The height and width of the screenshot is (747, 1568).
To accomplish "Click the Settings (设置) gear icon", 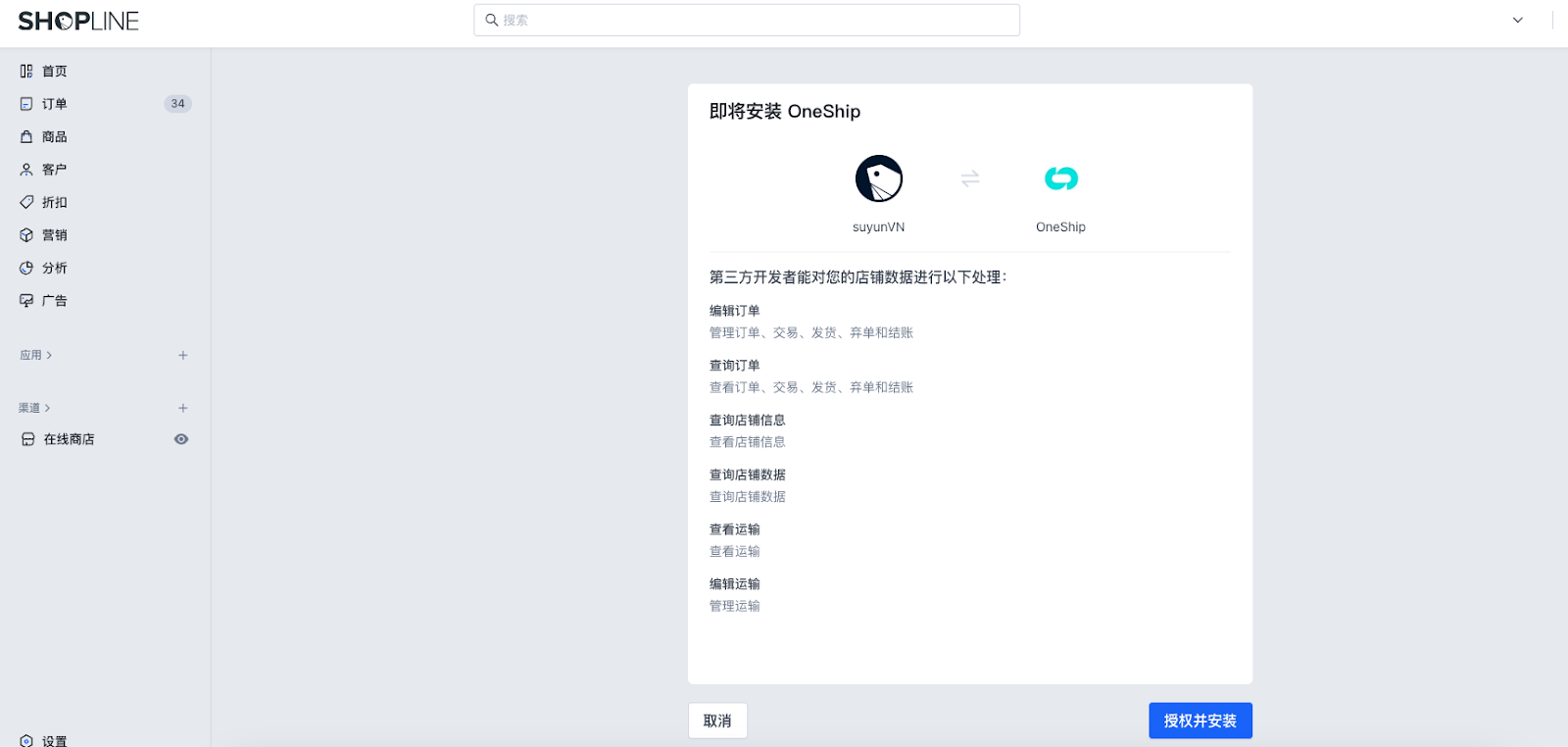I will click(26, 741).
